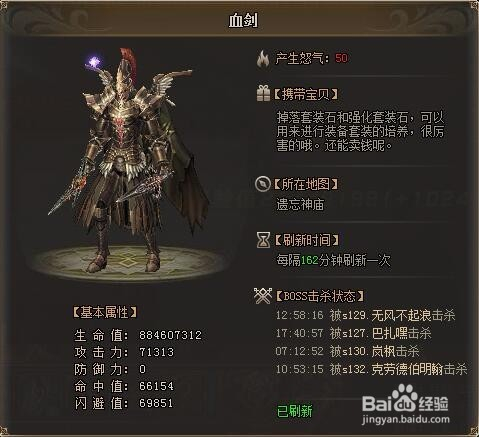Select the 携带宝贝 section heading
479x437 pixels.
point(305,94)
